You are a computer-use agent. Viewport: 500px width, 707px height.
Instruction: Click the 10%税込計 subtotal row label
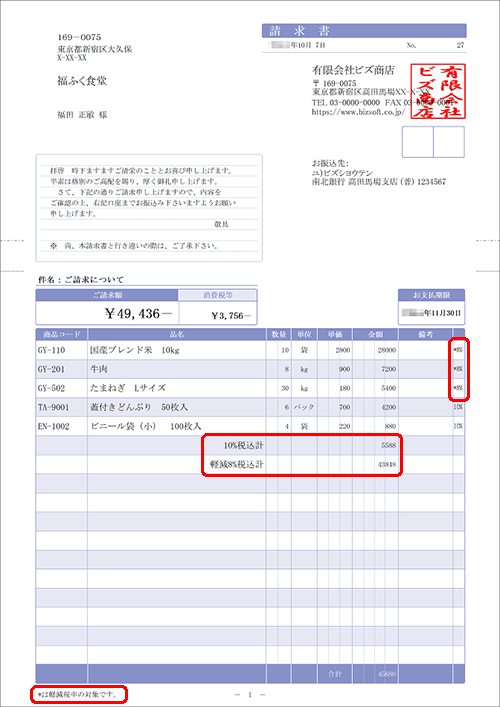click(243, 445)
